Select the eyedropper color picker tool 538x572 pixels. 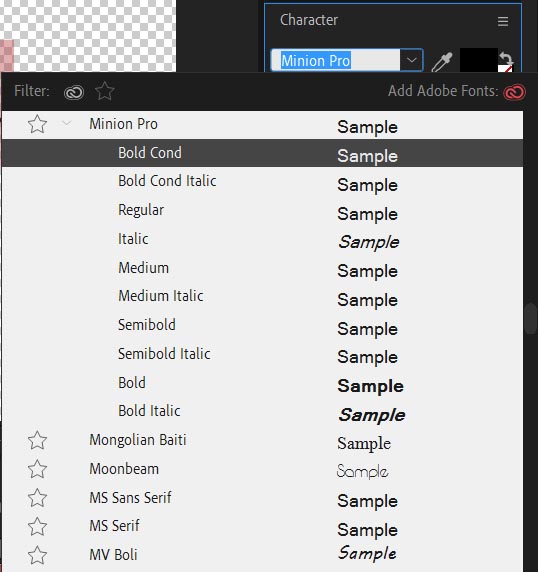[442, 61]
